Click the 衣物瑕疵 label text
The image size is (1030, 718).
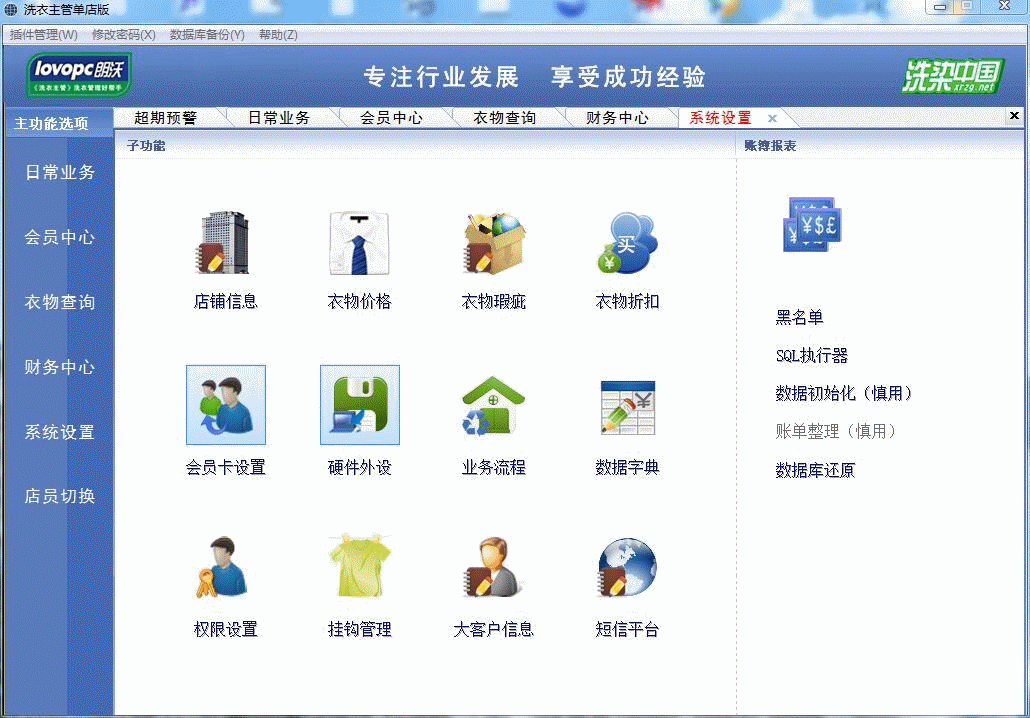click(493, 302)
